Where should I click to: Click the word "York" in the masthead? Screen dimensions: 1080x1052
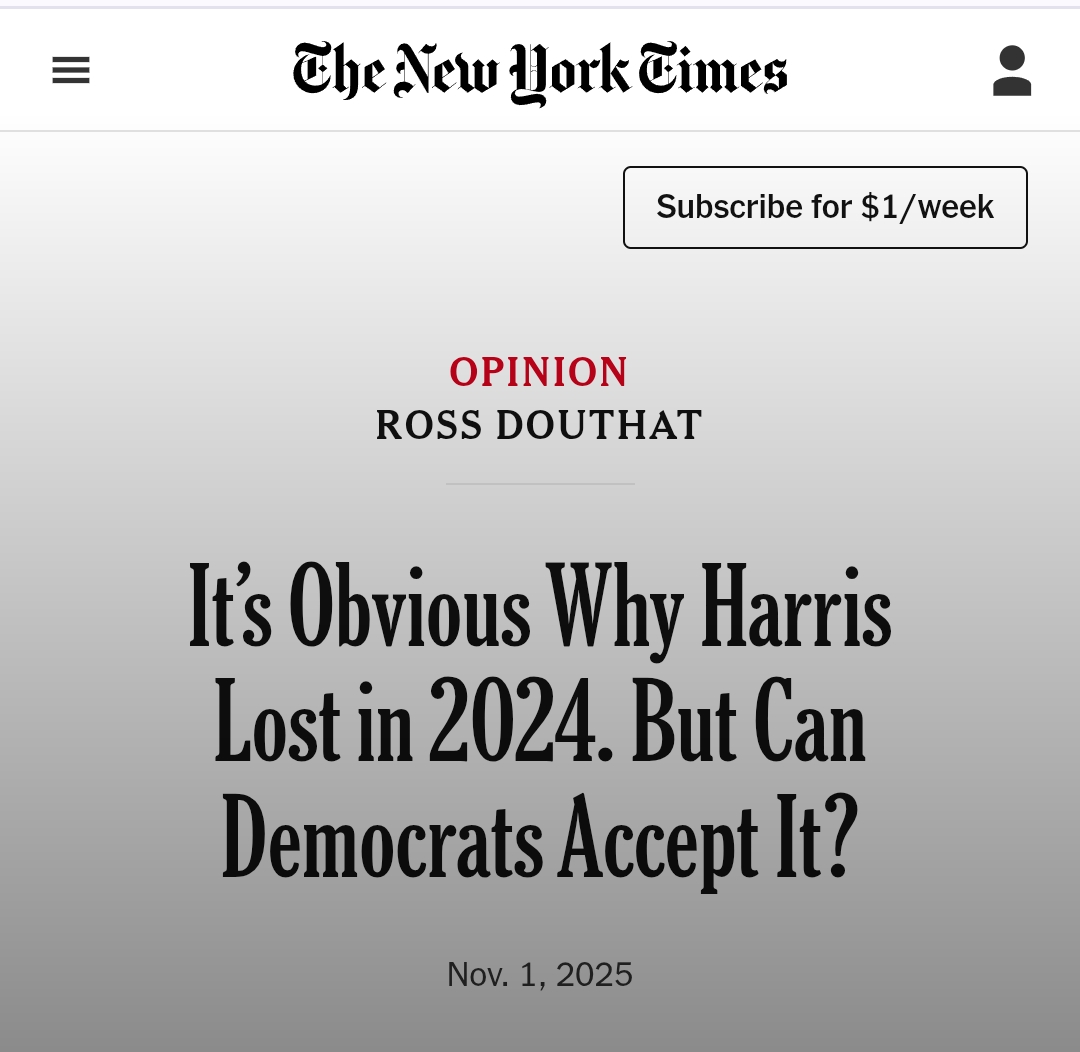click(569, 72)
